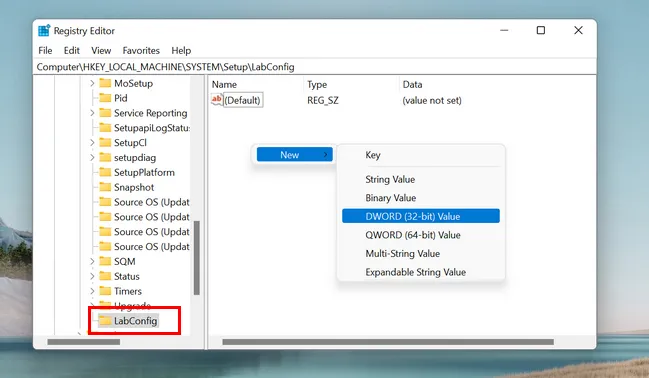Screen dimensions: 649x378
Task: Choose String Value in New submenu
Action: point(421,179)
